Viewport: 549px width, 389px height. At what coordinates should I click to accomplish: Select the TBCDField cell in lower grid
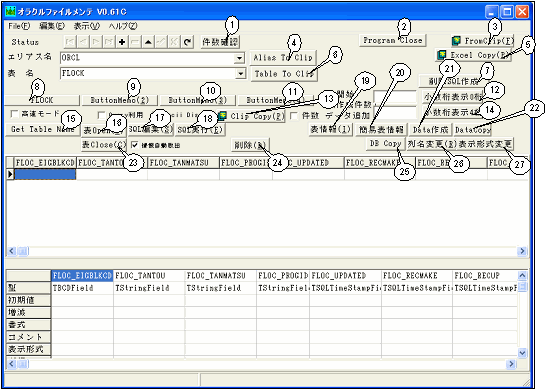point(82,288)
